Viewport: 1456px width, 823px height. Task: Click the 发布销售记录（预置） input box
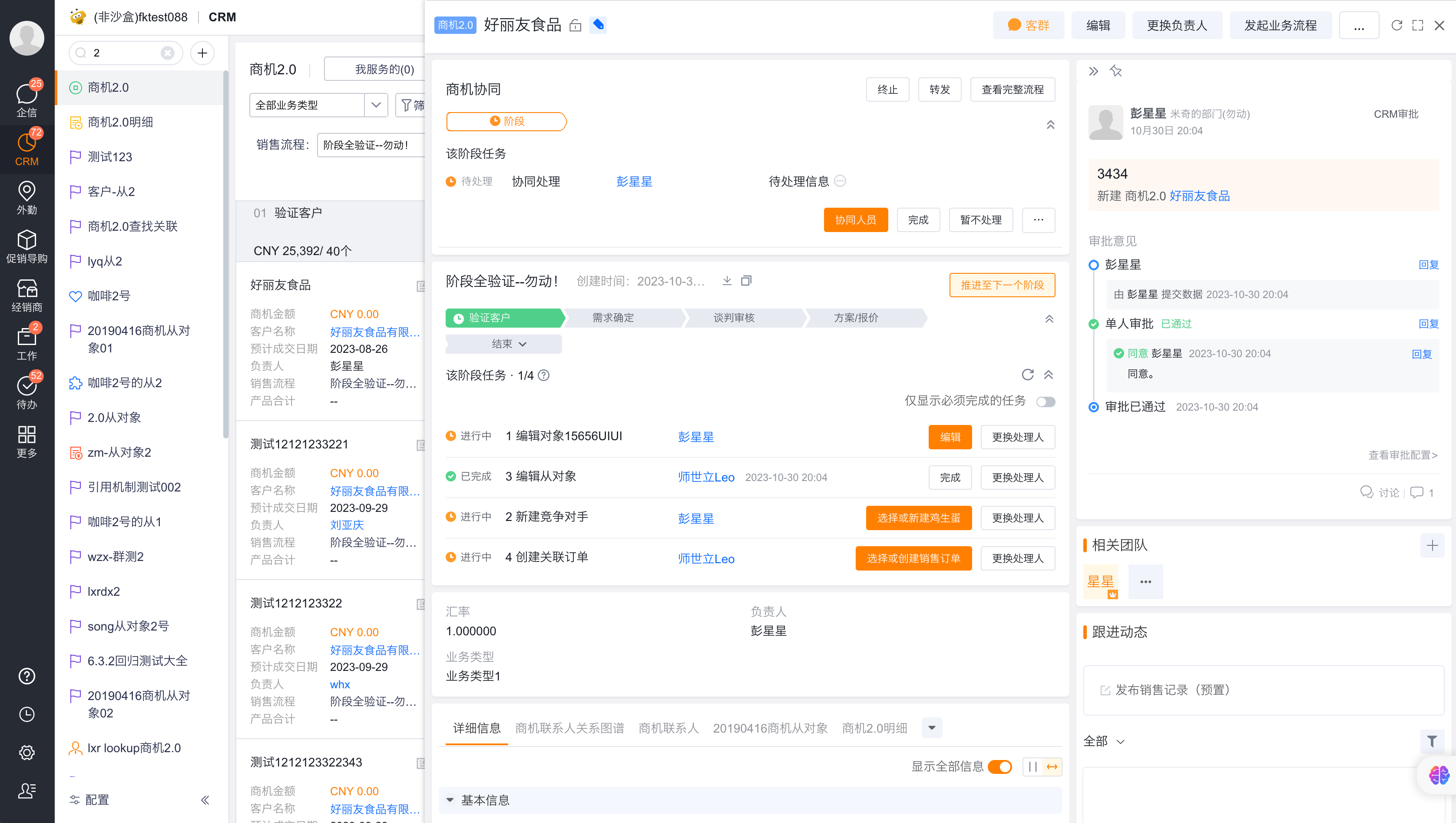pos(1263,690)
